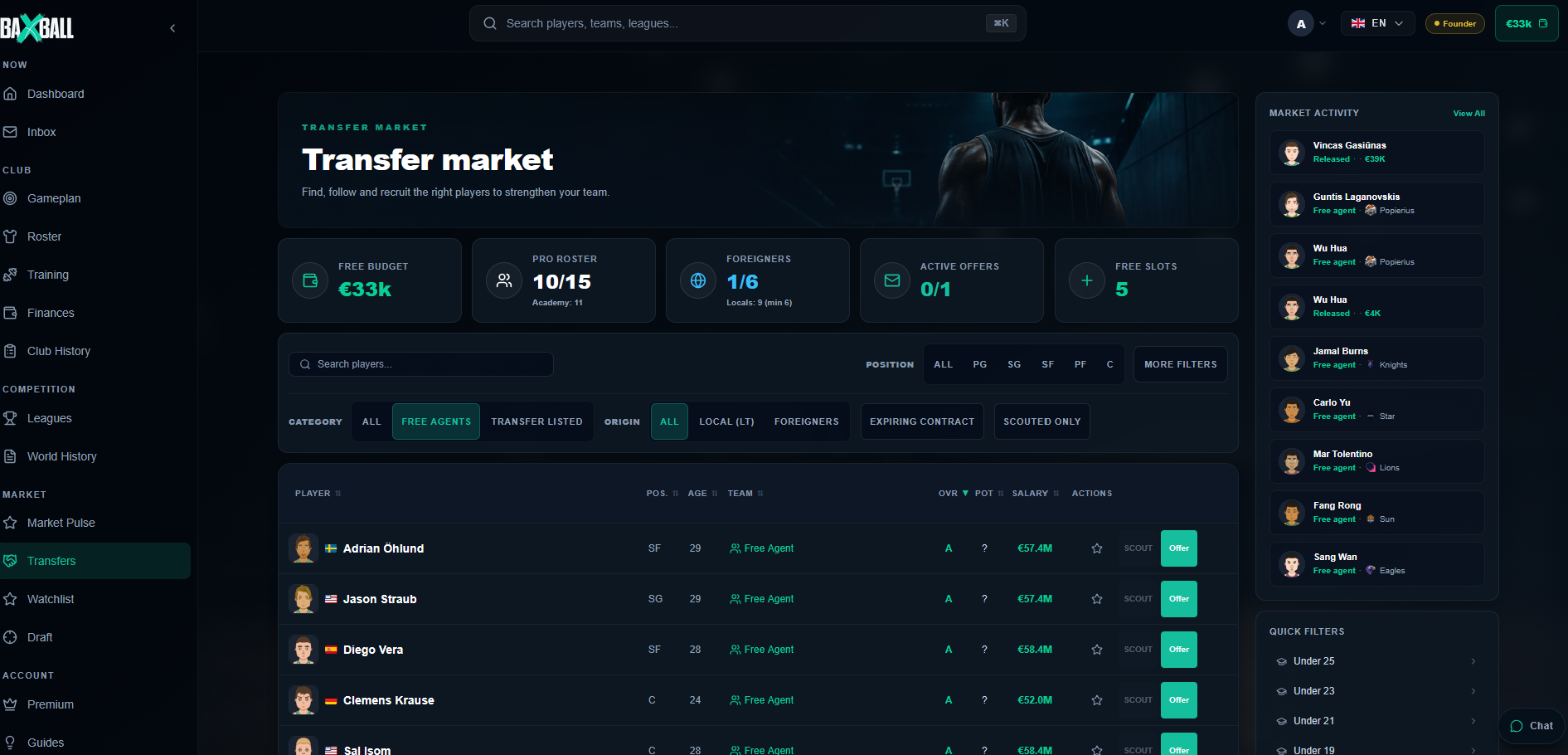The width and height of the screenshot is (1568, 755).
Task: Focus the Search players field
Action: [421, 364]
